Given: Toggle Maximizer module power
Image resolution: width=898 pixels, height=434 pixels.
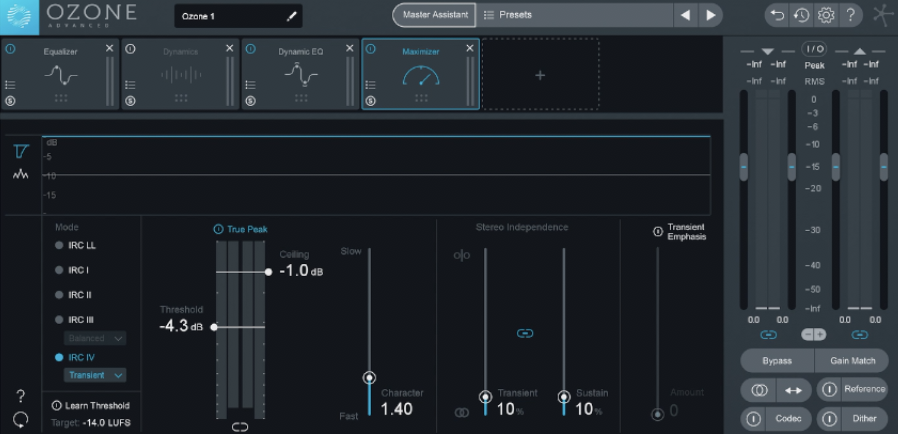Looking at the screenshot, I should [x=371, y=49].
